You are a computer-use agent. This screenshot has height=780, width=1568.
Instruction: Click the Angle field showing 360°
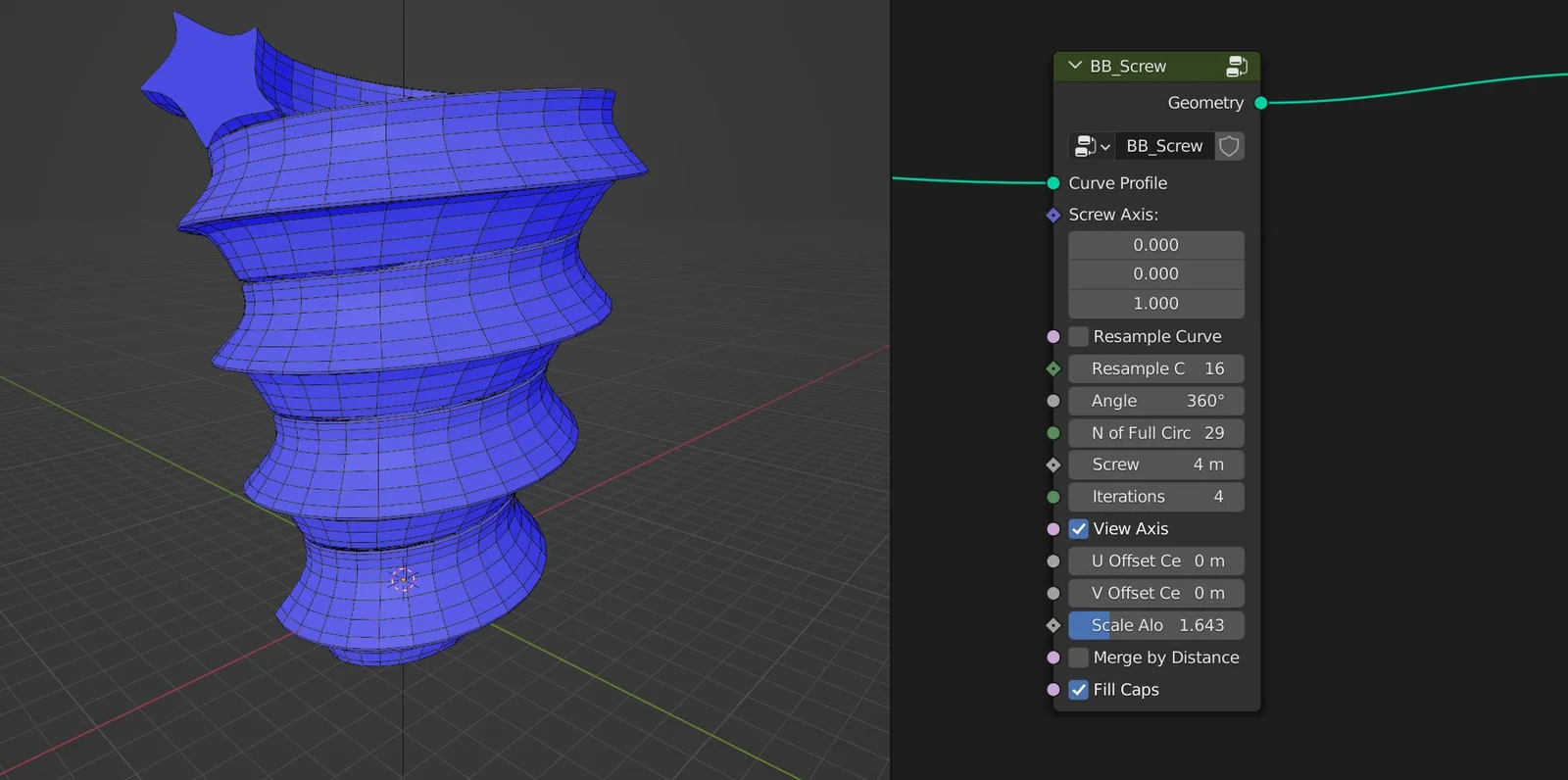pyautogui.click(x=1156, y=401)
